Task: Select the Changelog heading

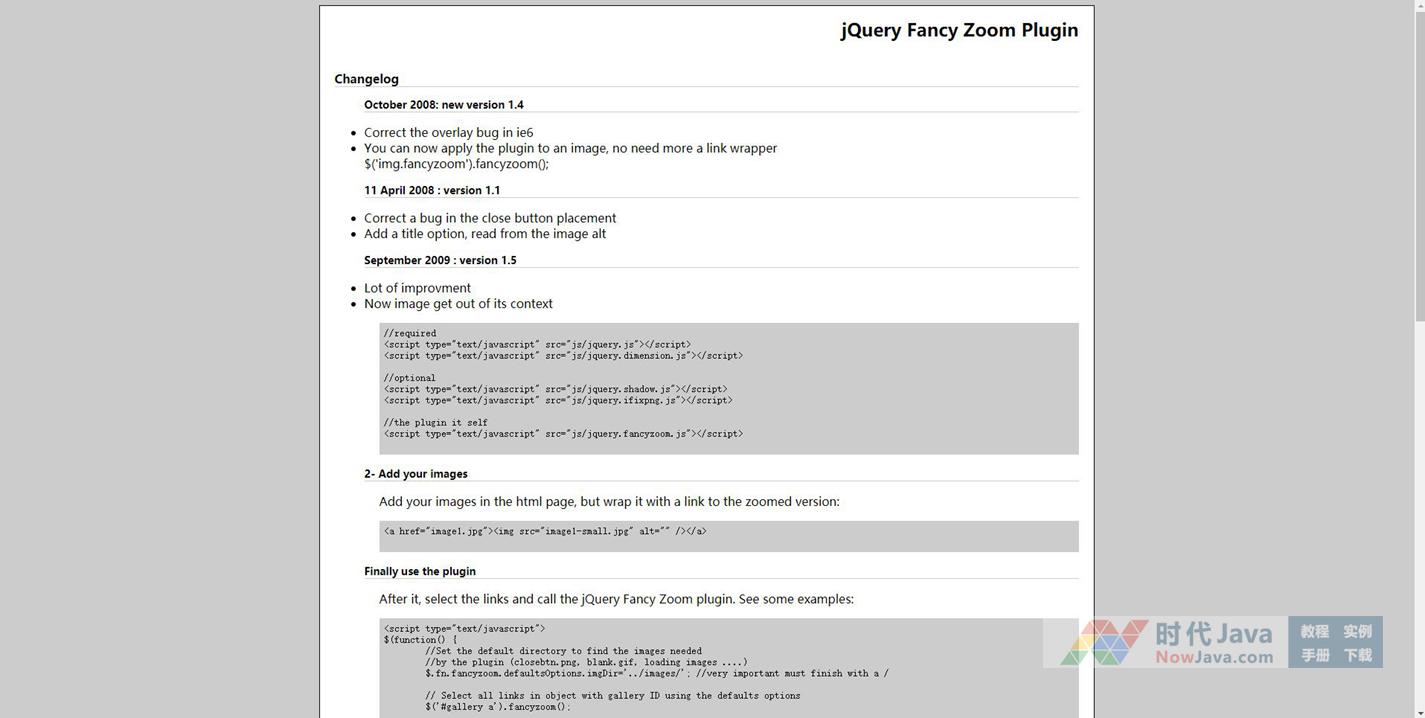Action: [x=366, y=79]
